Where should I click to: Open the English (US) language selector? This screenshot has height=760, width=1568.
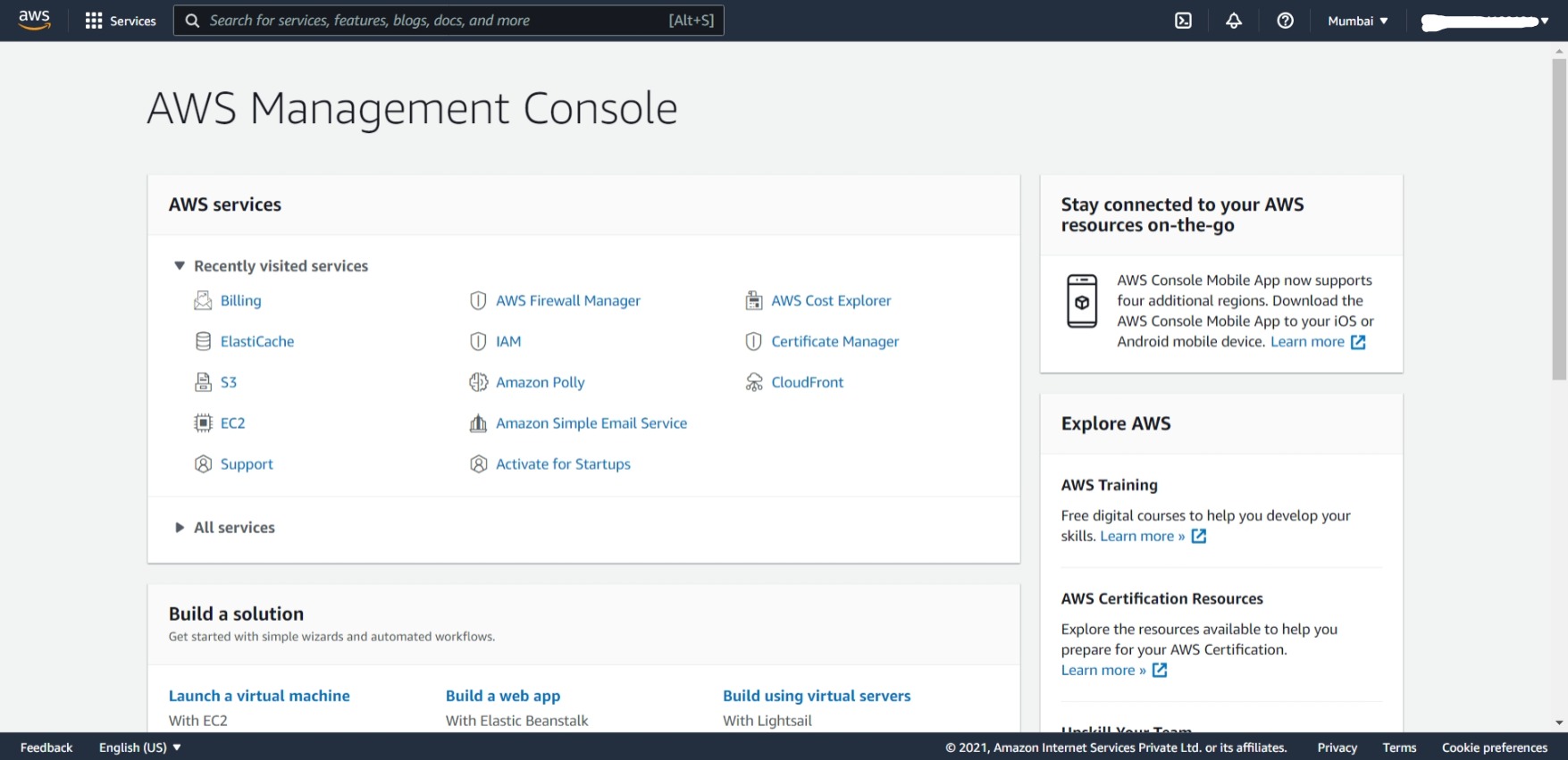point(139,747)
